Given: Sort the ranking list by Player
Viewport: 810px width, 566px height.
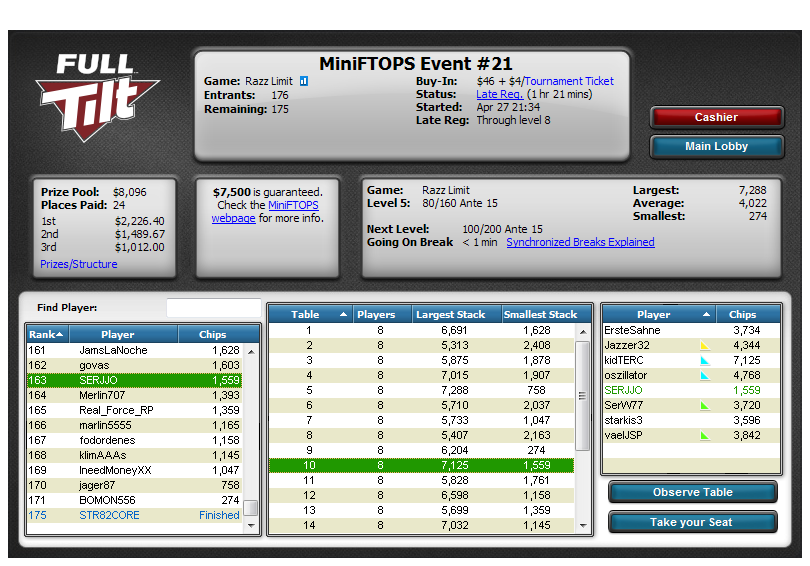Looking at the screenshot, I should [123, 334].
